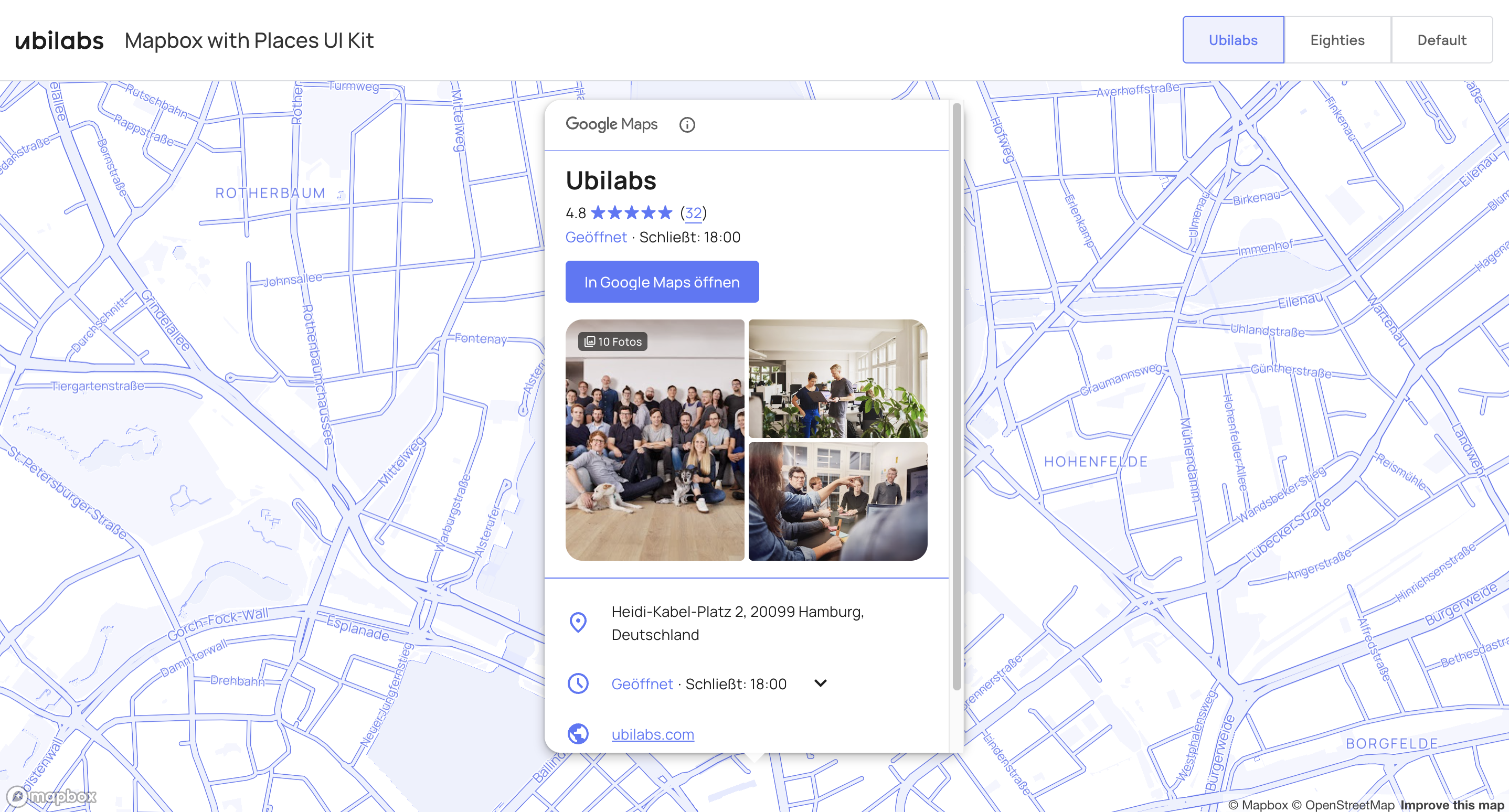The image size is (1509, 812).
Task: Click the Lübecker Straße street label
Action: click(1288, 529)
